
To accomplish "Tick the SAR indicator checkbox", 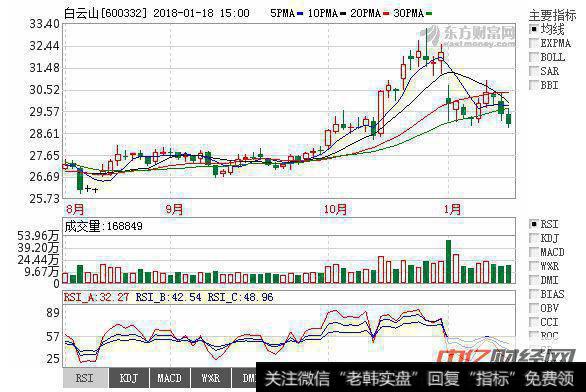I will [534, 71].
